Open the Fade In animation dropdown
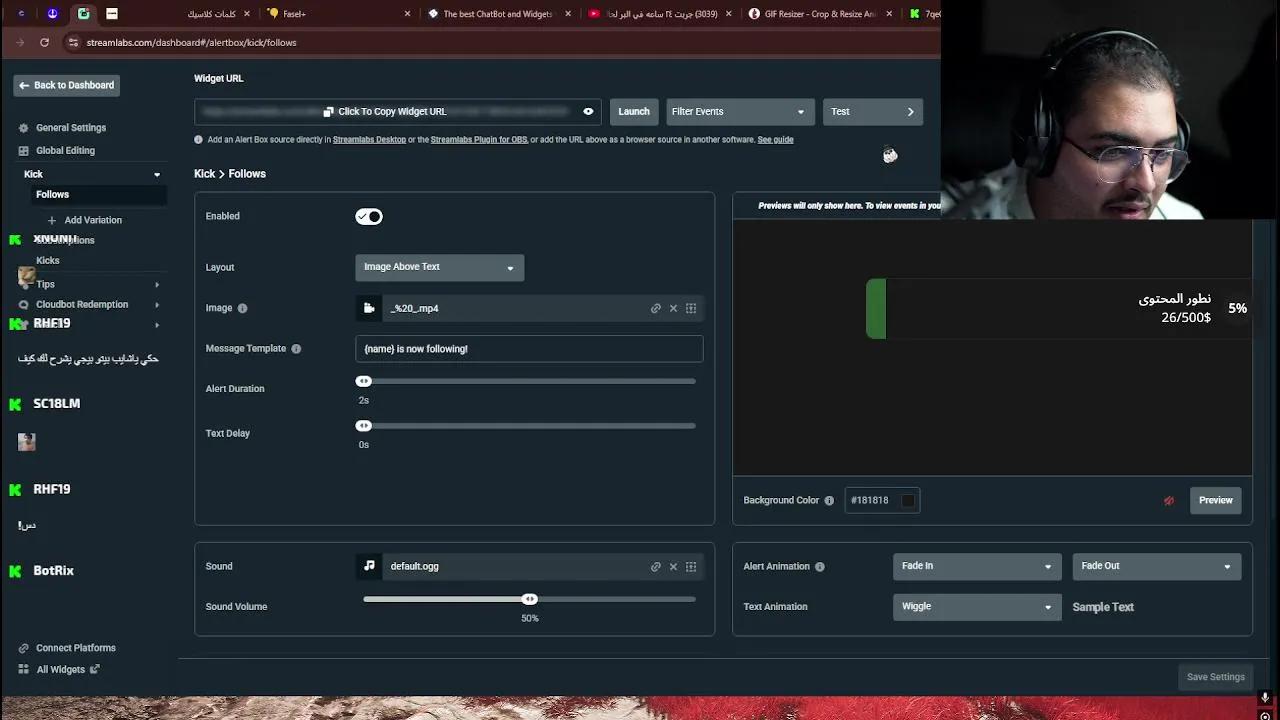1280x720 pixels. 977,566
